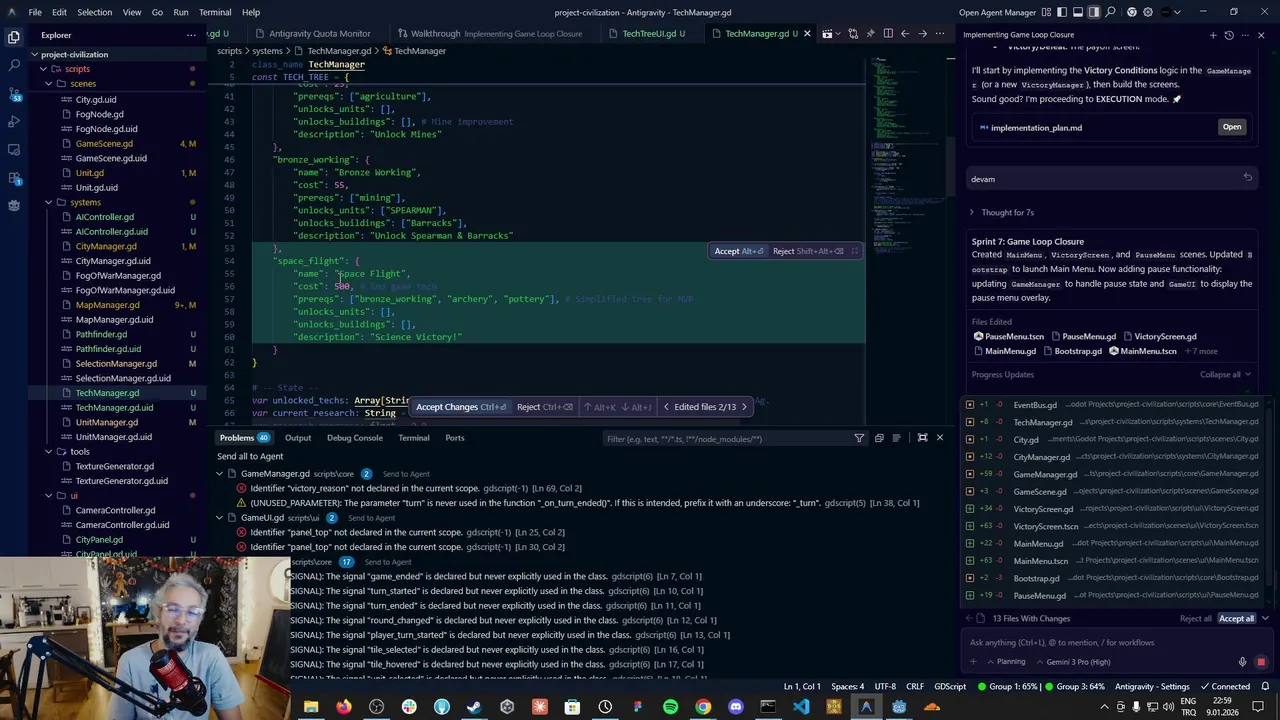The image size is (1280, 720).
Task: Go to next edited file arrow
Action: [744, 407]
